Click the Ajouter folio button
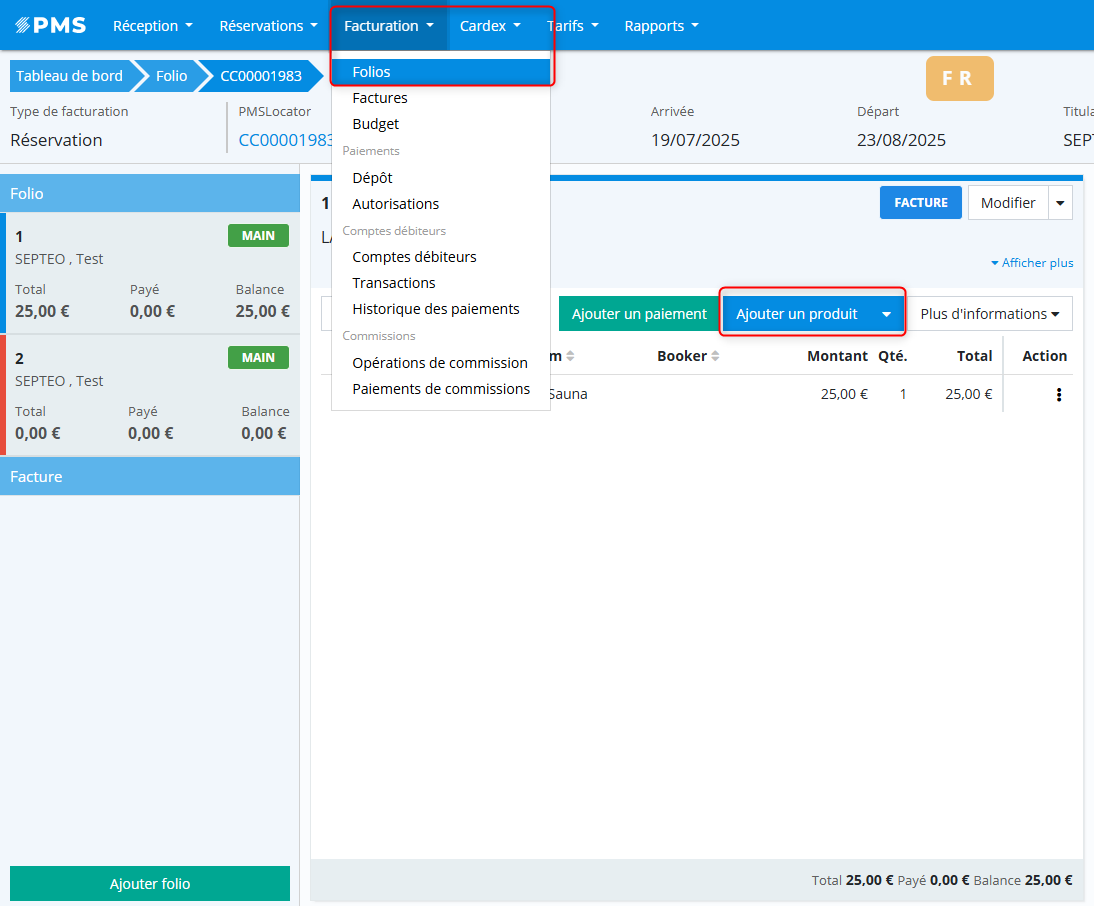 coord(150,884)
